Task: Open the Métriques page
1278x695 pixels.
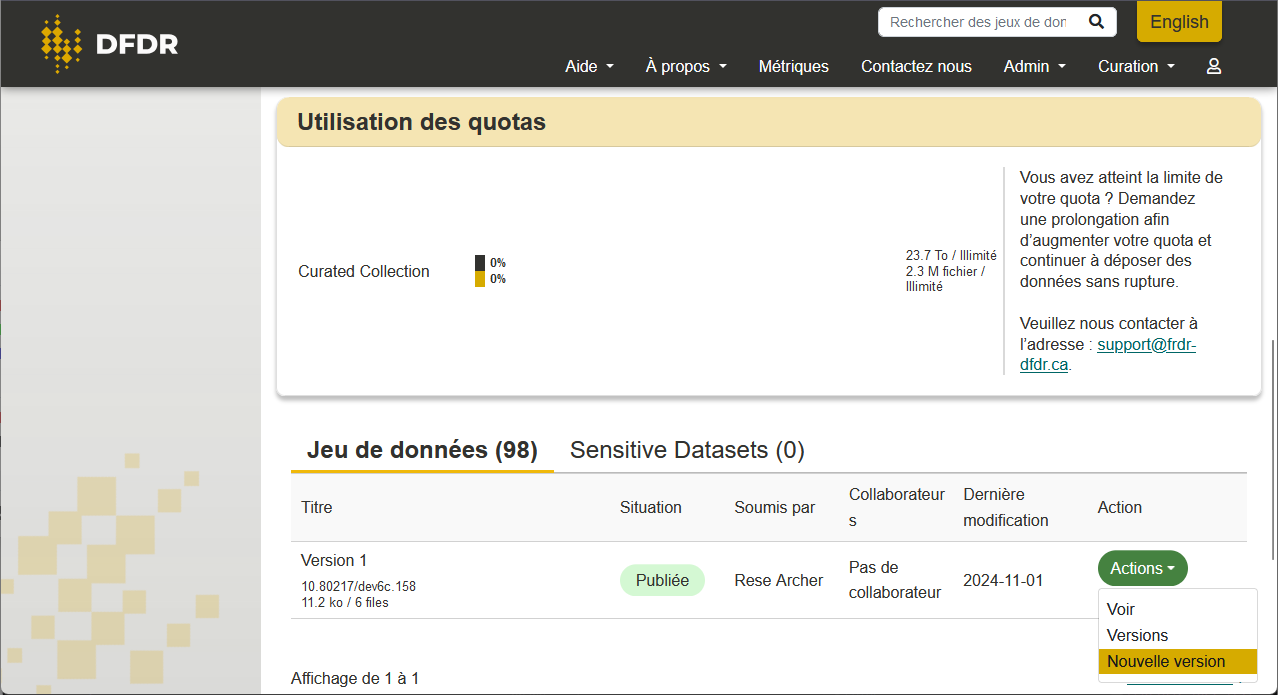Action: coord(794,66)
